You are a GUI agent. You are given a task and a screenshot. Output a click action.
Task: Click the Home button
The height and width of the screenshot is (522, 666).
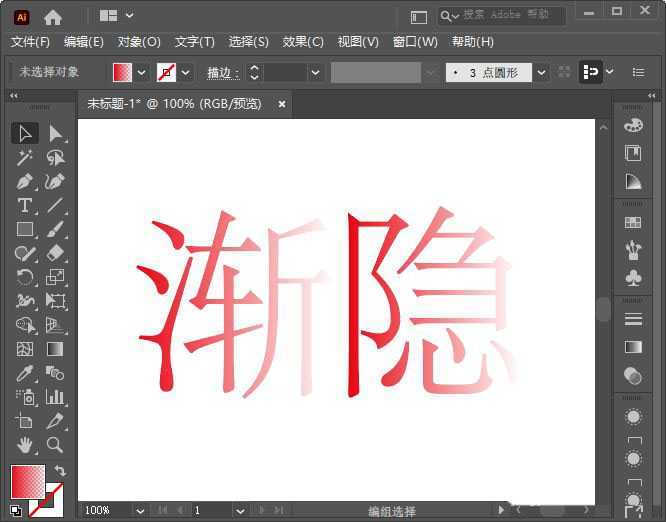pyautogui.click(x=52, y=16)
